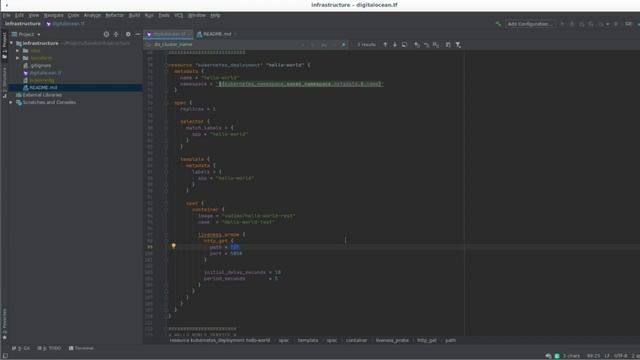Click the 'template' breadcrumb
Image resolution: width=640 pixels, height=360 pixels.
308,340
